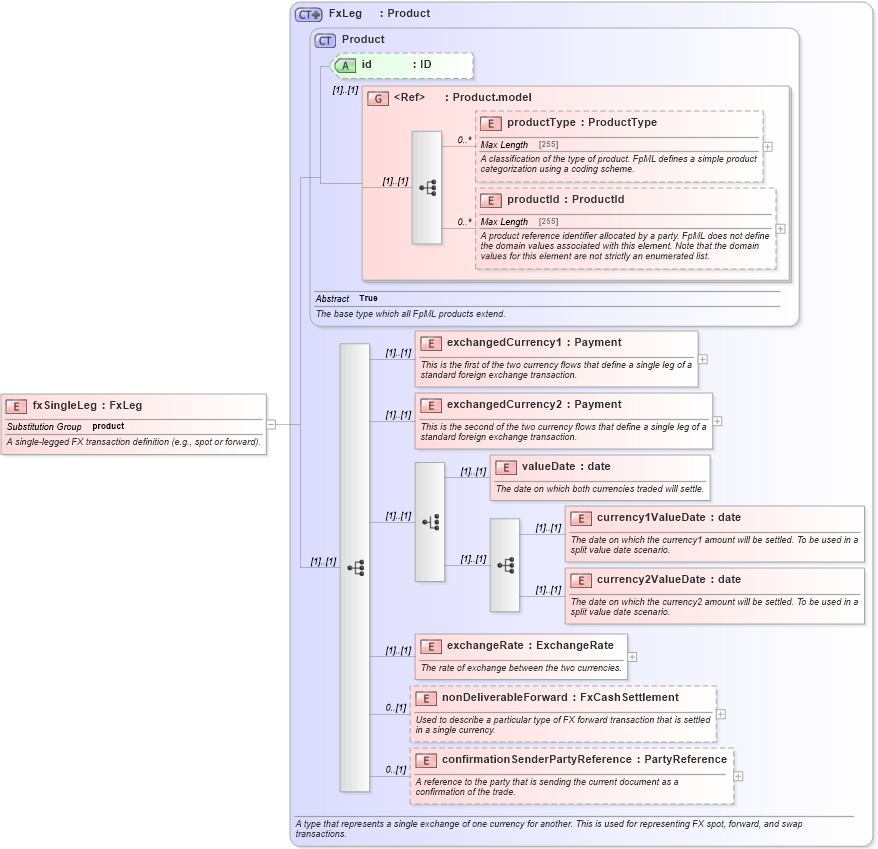Click the 'The date on which both currencies traded will settle.' text
The height and width of the screenshot is (849, 878).
coord(599,489)
